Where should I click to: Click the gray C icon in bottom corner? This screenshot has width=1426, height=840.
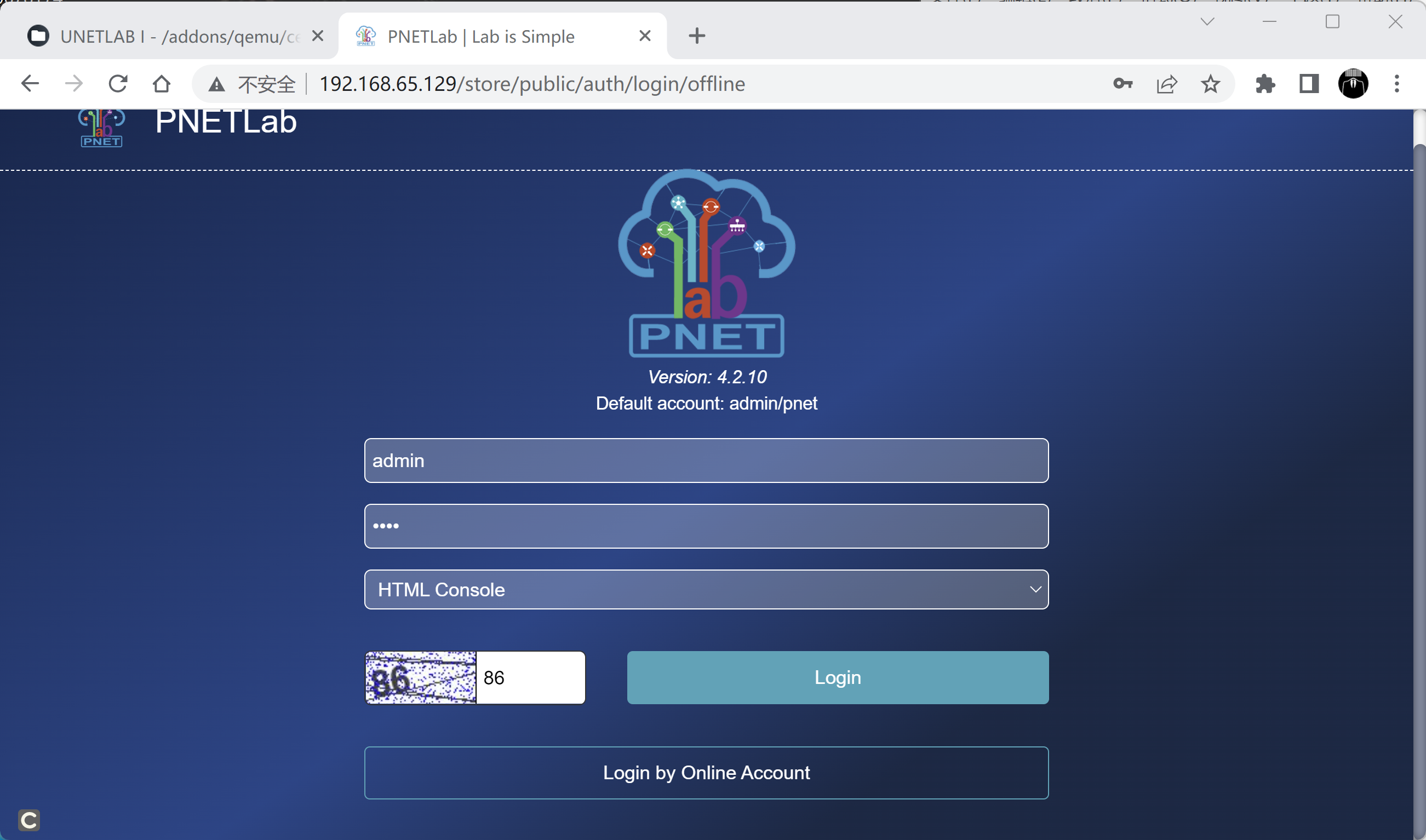pos(29,820)
